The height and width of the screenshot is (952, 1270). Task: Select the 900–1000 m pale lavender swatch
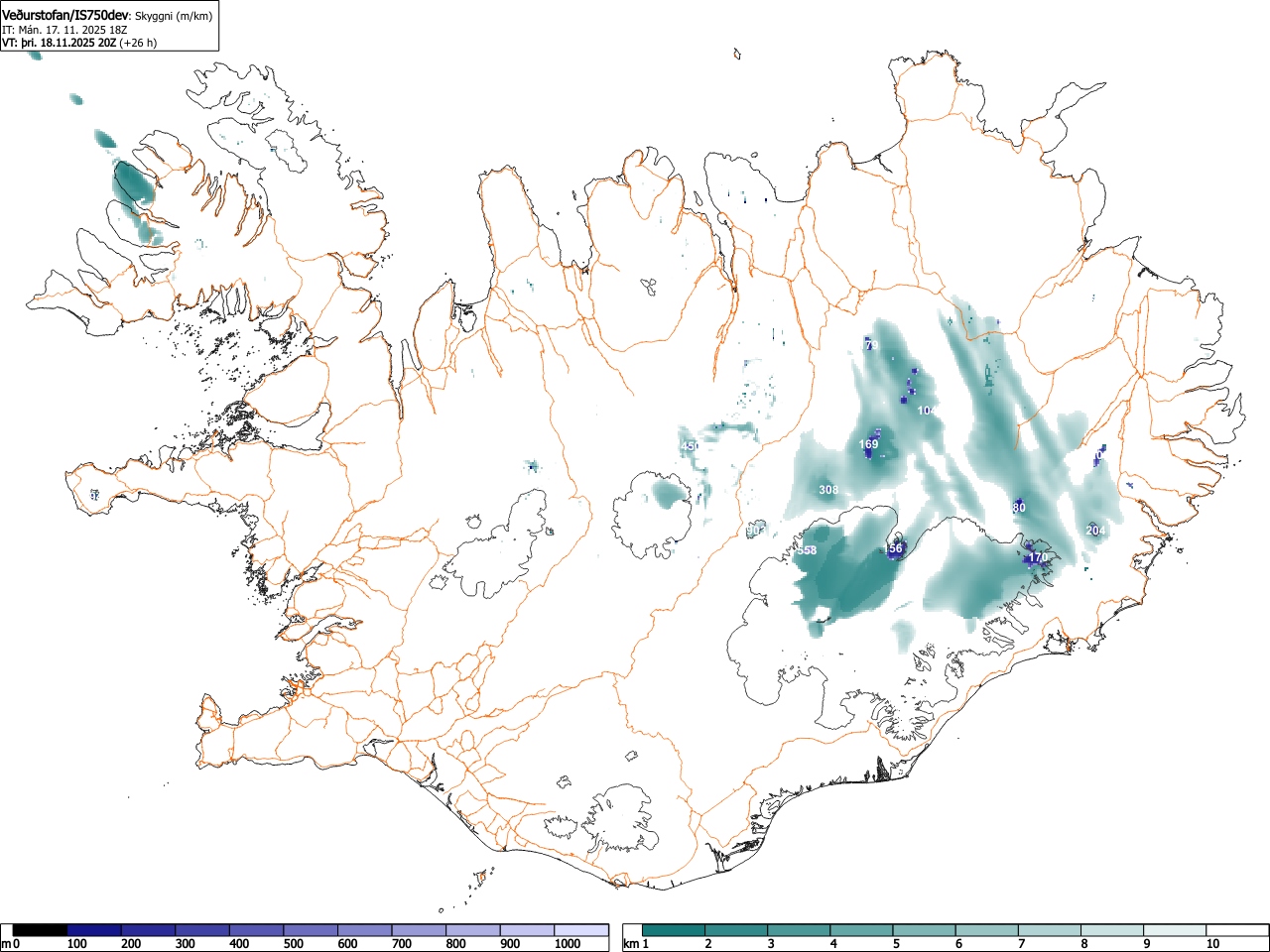pyautogui.click(x=527, y=930)
